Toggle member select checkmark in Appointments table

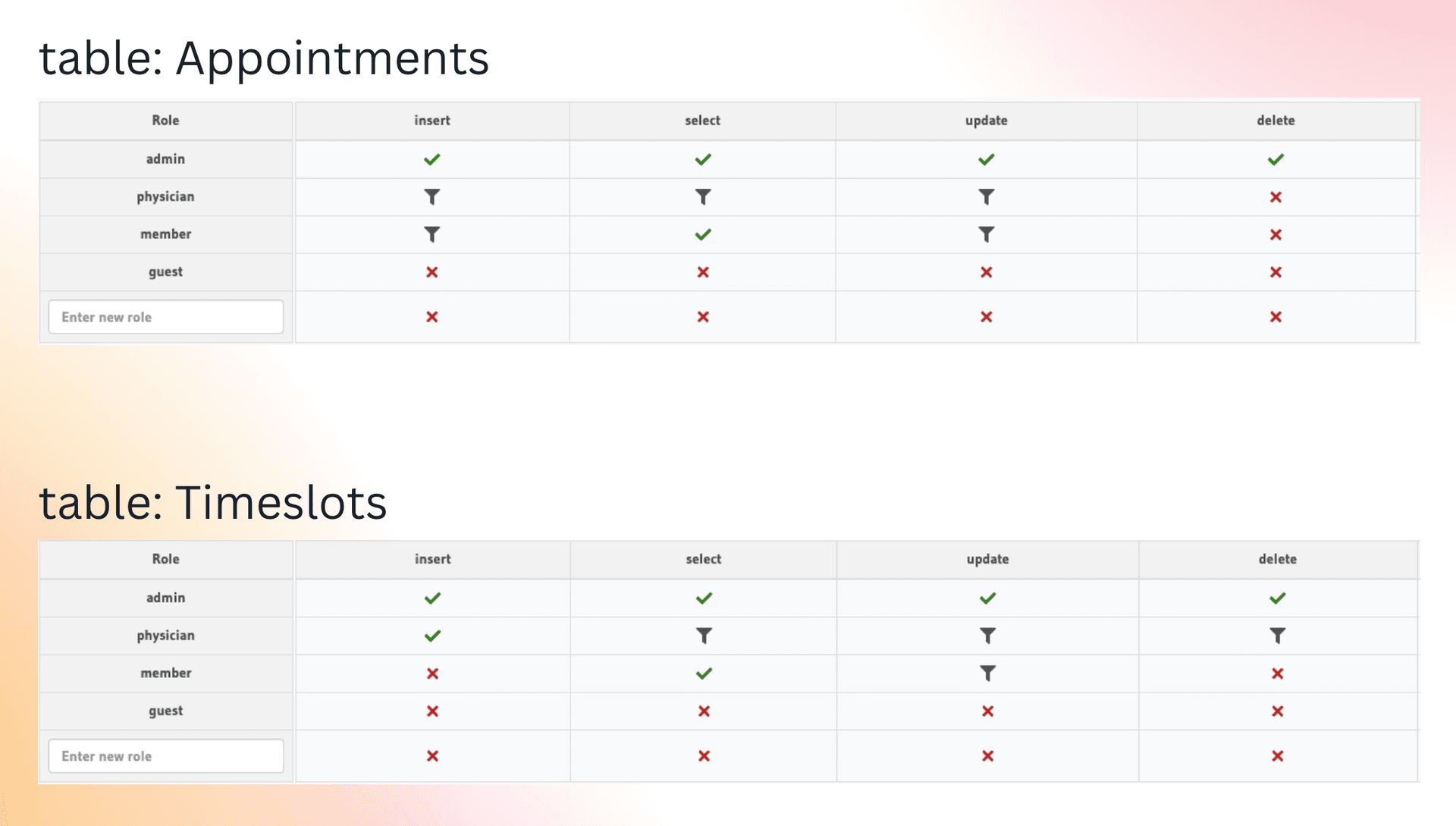(703, 234)
